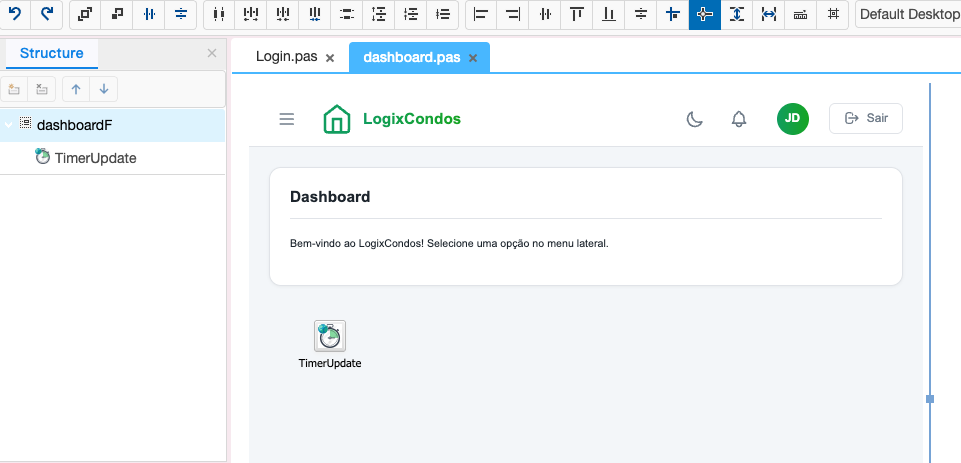Screen dimensions: 961x463
Task: Toggle the highlighted blue toolbar button
Action: point(704,14)
